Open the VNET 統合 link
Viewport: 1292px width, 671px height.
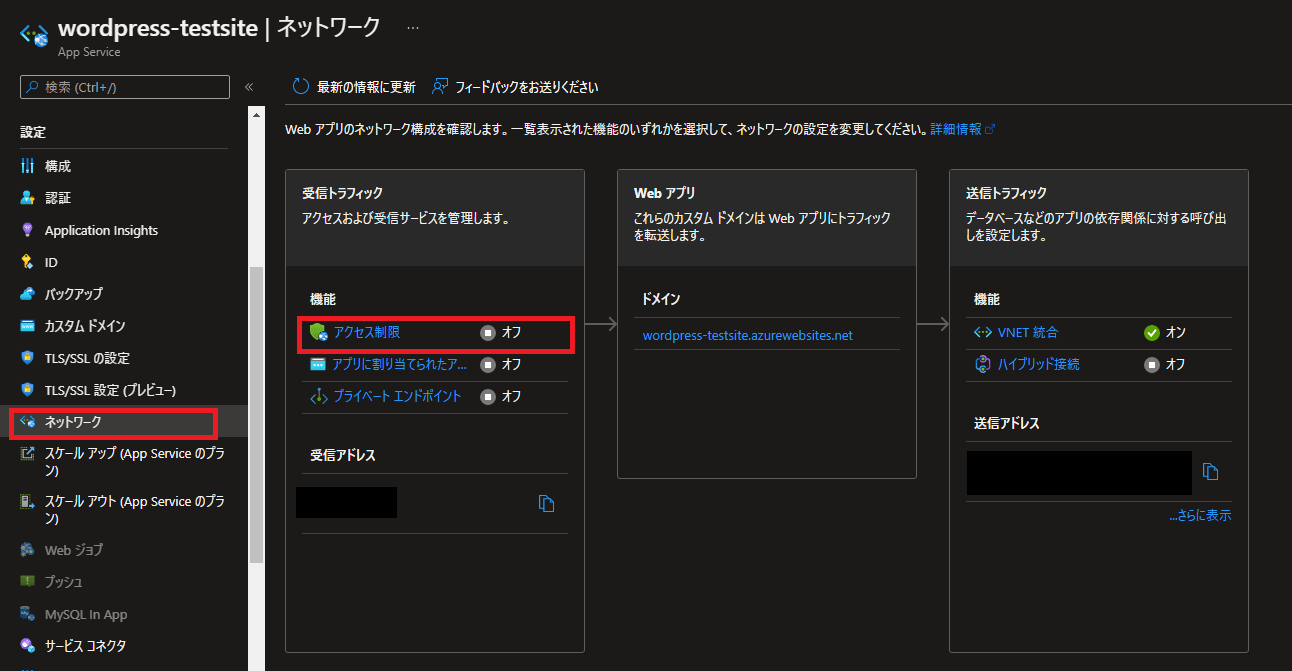pyautogui.click(x=1028, y=332)
